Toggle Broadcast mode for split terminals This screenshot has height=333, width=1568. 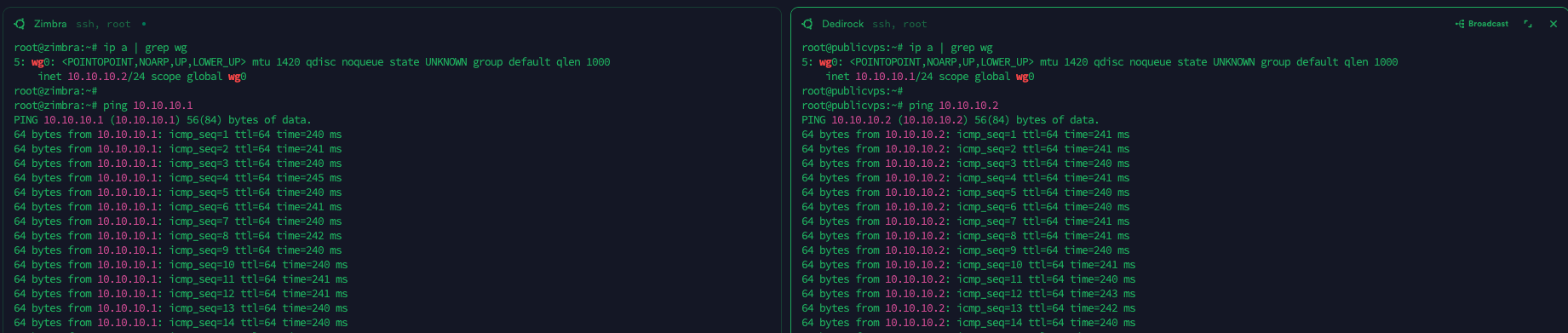[1482, 24]
